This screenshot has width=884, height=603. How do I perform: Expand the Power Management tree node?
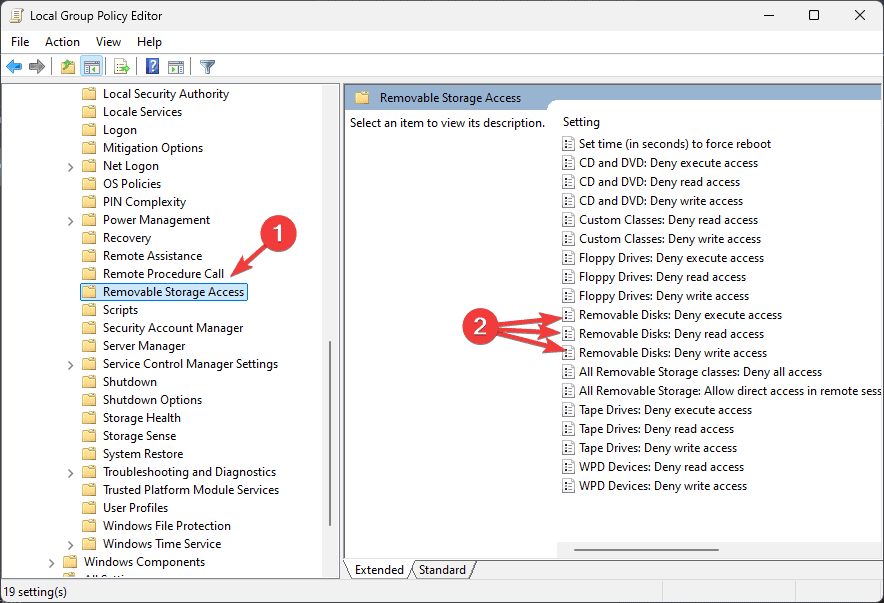70,221
